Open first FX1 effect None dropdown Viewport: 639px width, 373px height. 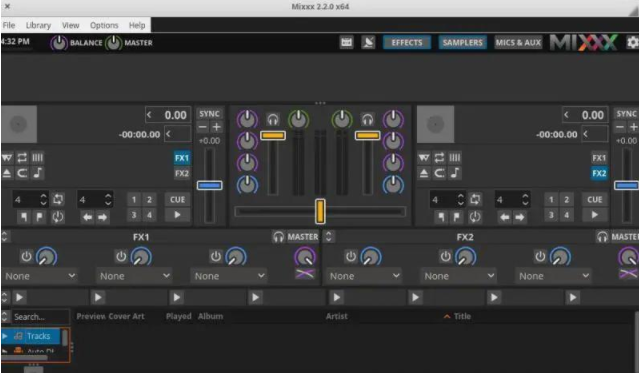point(40,276)
